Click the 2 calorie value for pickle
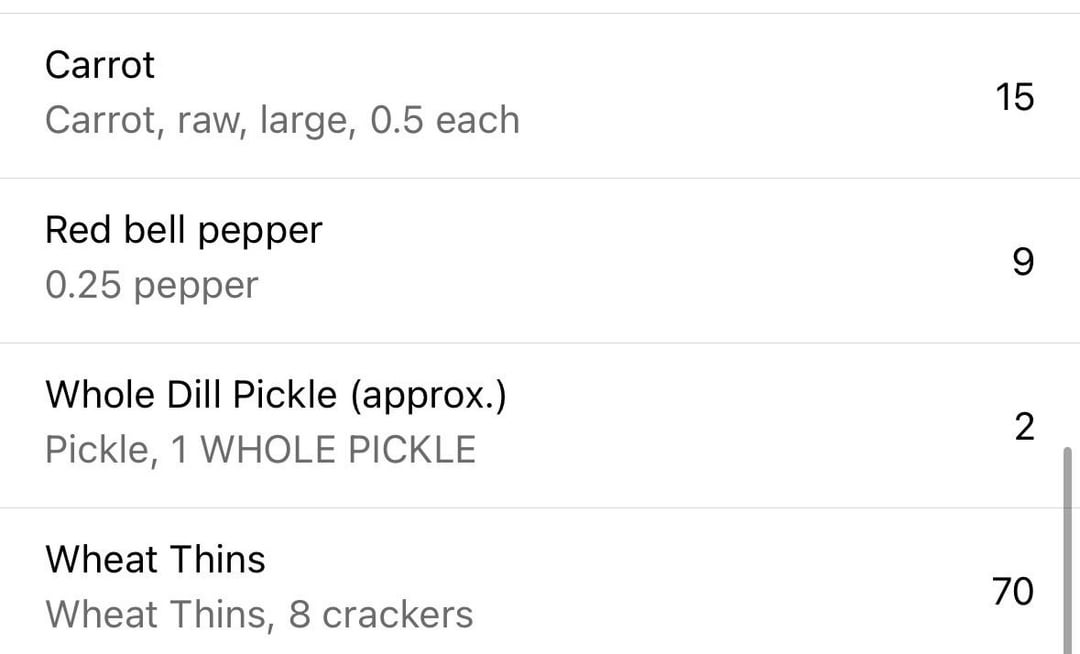 tap(1024, 427)
